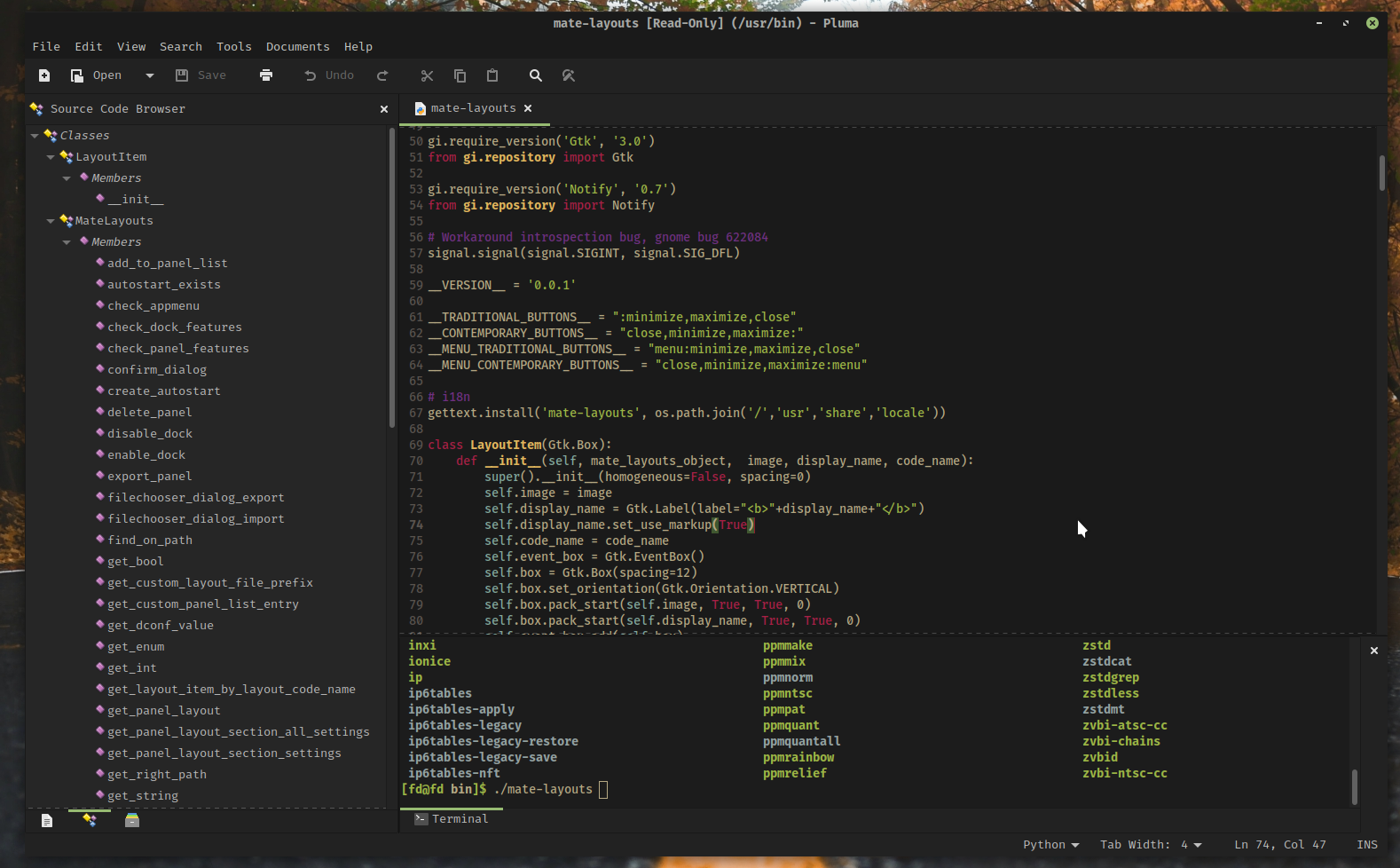1400x868 pixels.
Task: Click the Paste clipboard icon
Action: click(492, 75)
